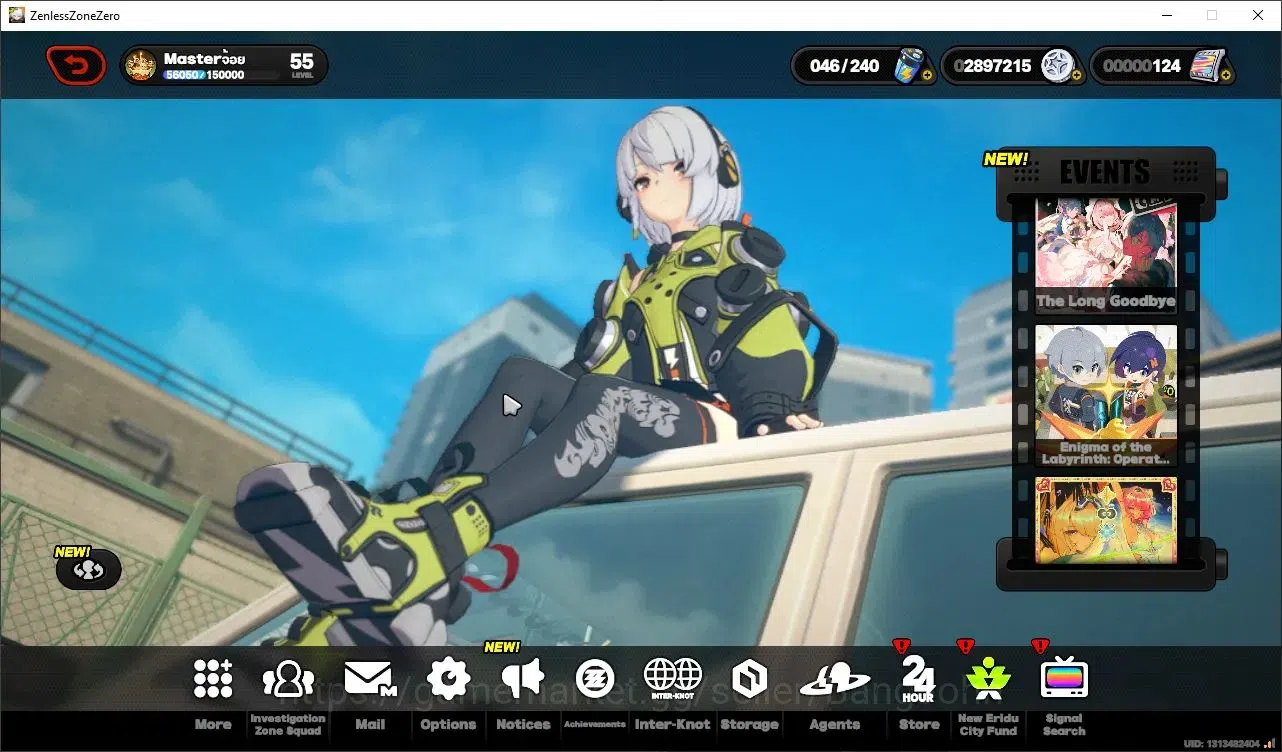Close the ZenlessZoneZero window
Screen dimensions: 1282x752
tap(1258, 15)
